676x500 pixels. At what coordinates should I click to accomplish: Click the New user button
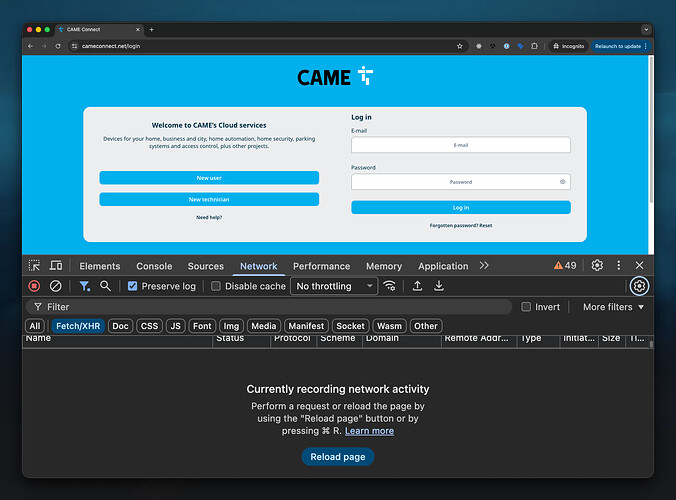click(x=209, y=178)
